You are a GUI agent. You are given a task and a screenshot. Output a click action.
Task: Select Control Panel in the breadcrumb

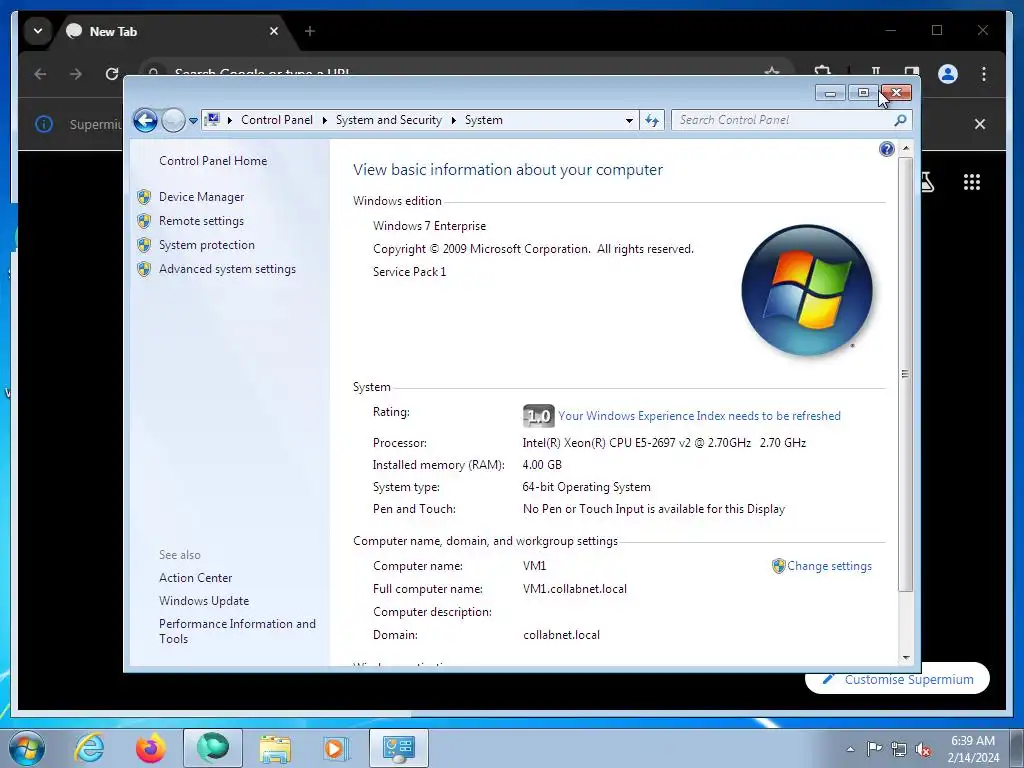(x=277, y=120)
